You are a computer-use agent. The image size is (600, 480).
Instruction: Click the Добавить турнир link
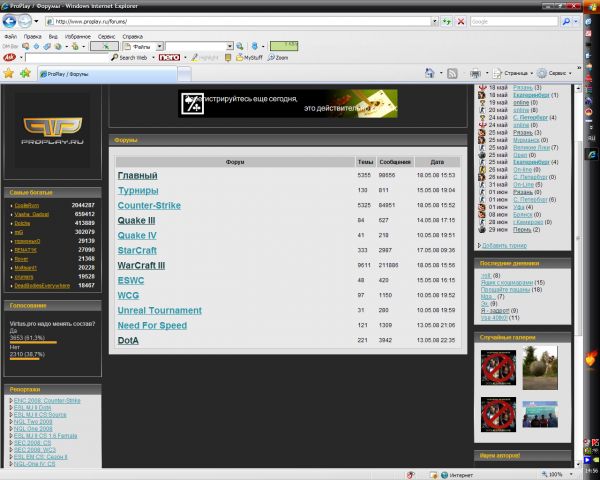(504, 245)
